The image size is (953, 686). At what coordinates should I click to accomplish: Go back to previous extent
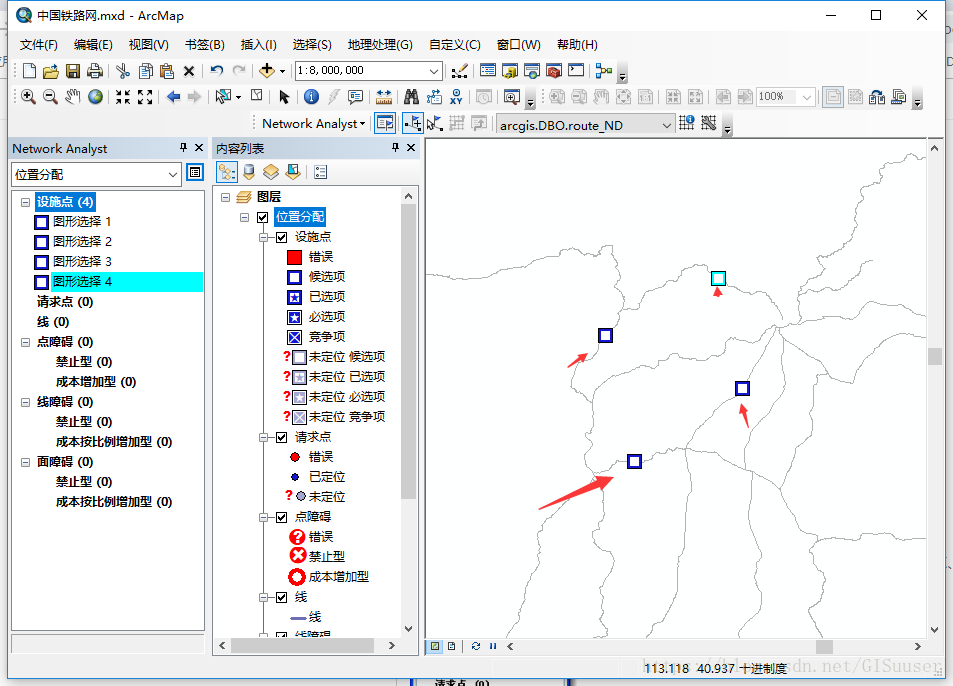pos(174,97)
